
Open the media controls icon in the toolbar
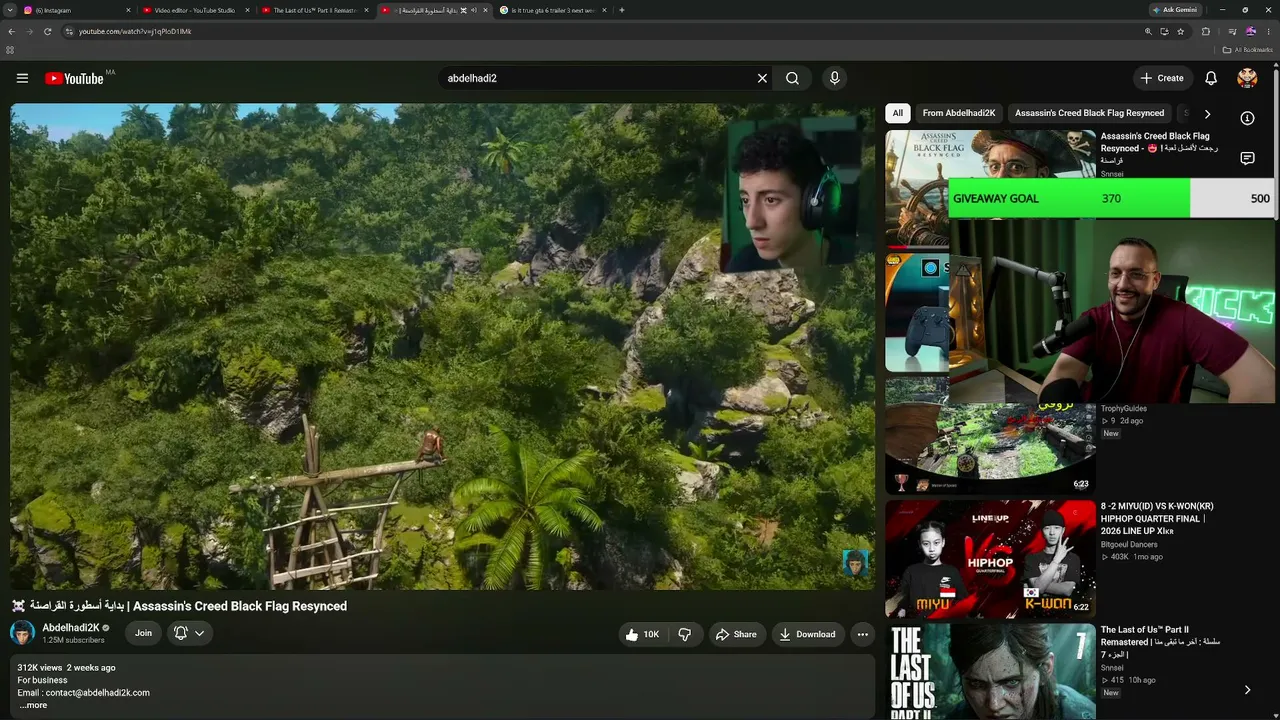[1231, 31]
